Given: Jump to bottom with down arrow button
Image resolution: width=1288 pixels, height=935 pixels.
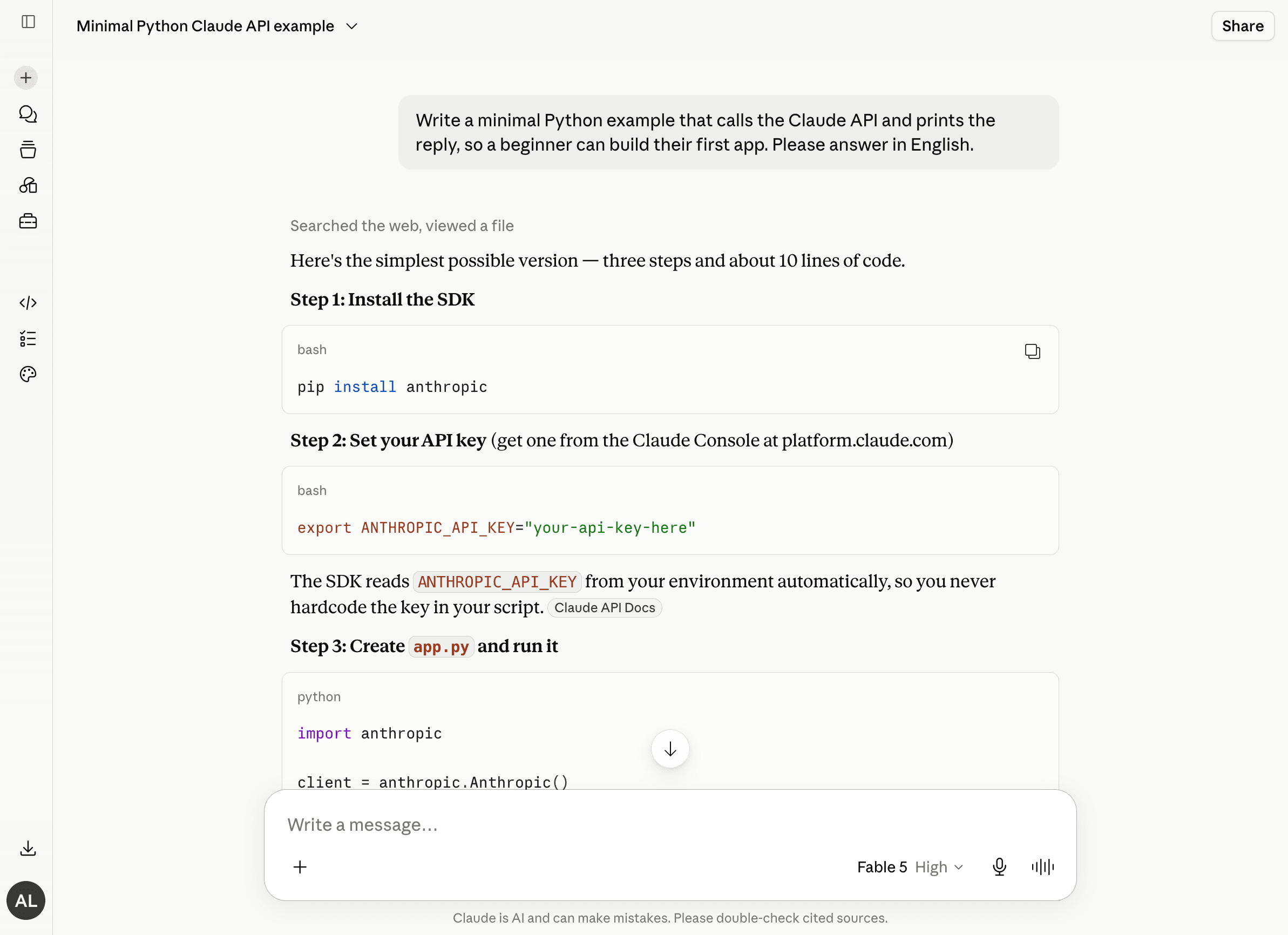Looking at the screenshot, I should click(670, 749).
